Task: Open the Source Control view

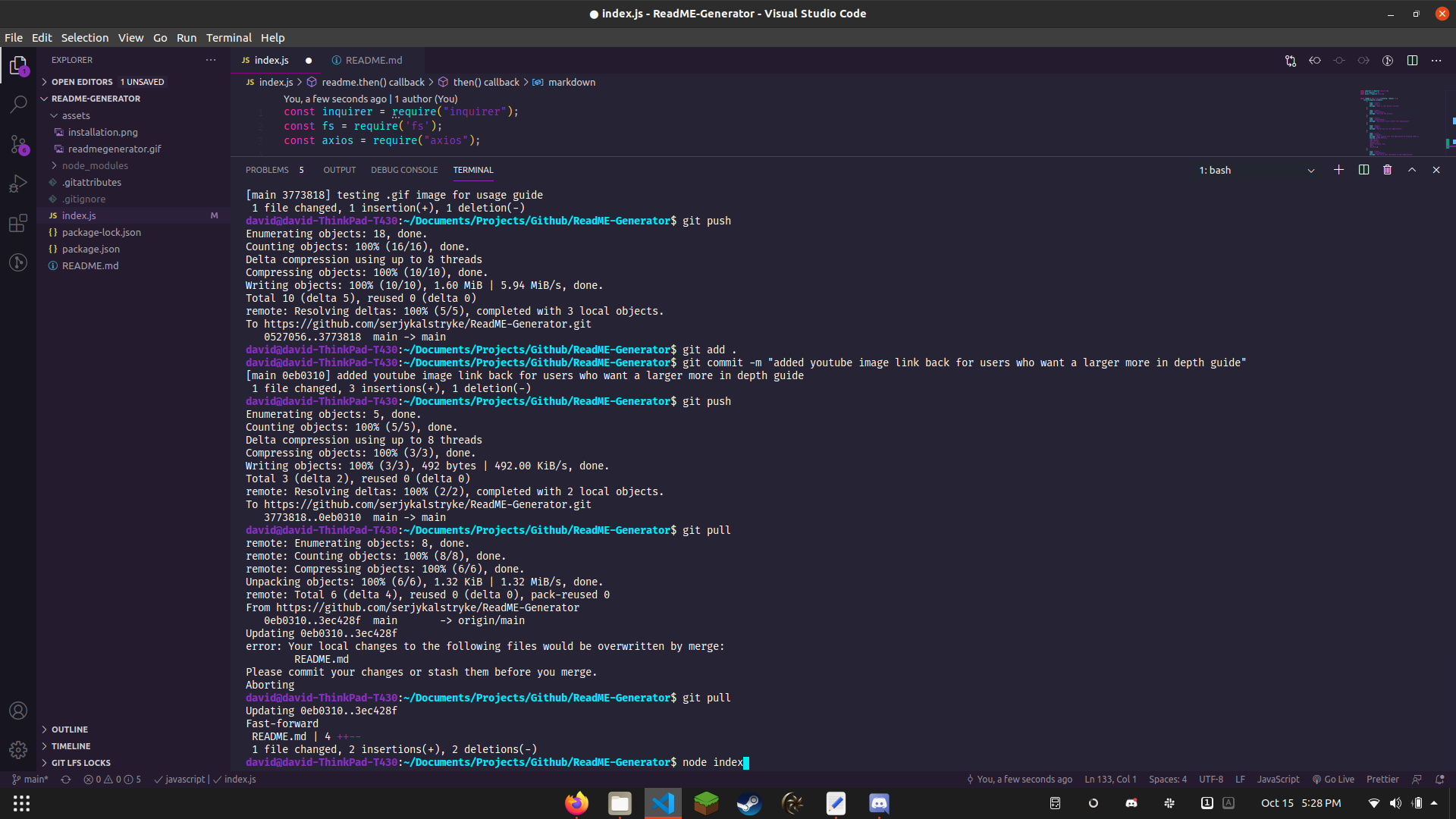Action: point(18,144)
